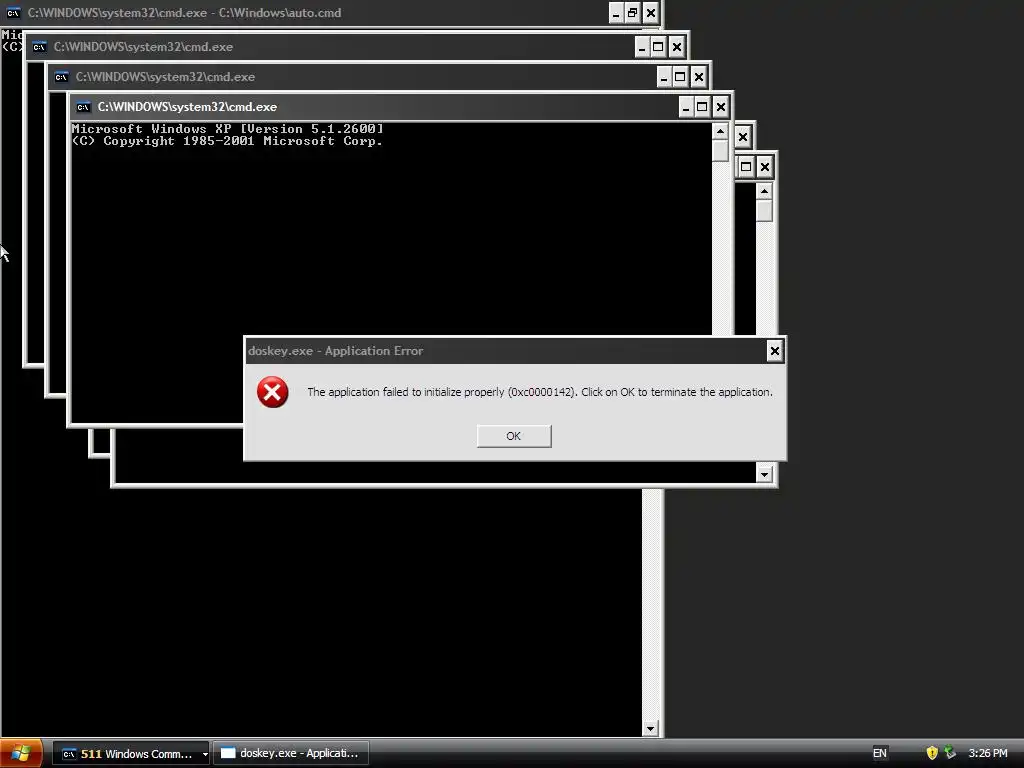Close the second cmd.exe window
This screenshot has height=768, width=1024.
(677, 47)
